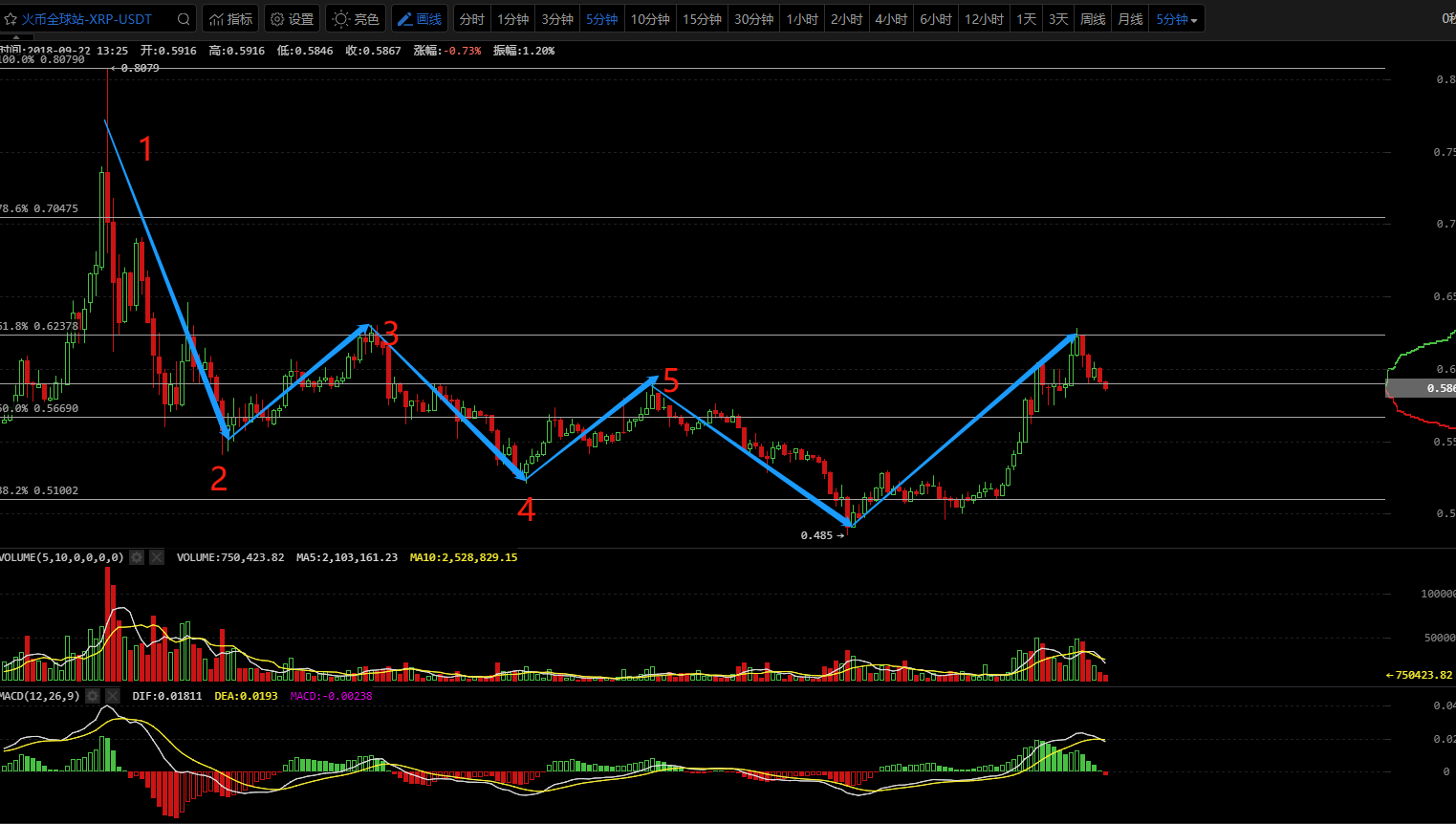The height and width of the screenshot is (824, 1456).
Task: Click the 火币全球站-XRP-USDT symbol name
Action: click(x=87, y=19)
